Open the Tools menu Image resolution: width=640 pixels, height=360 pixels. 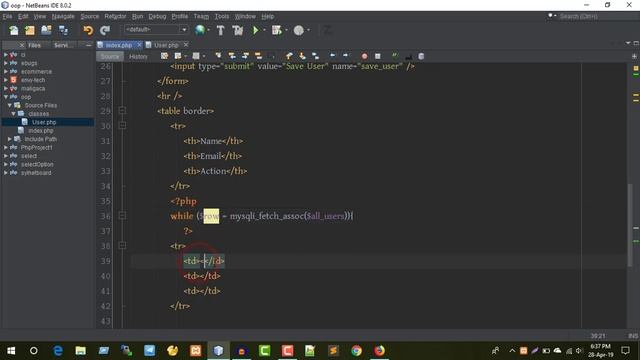pos(222,16)
